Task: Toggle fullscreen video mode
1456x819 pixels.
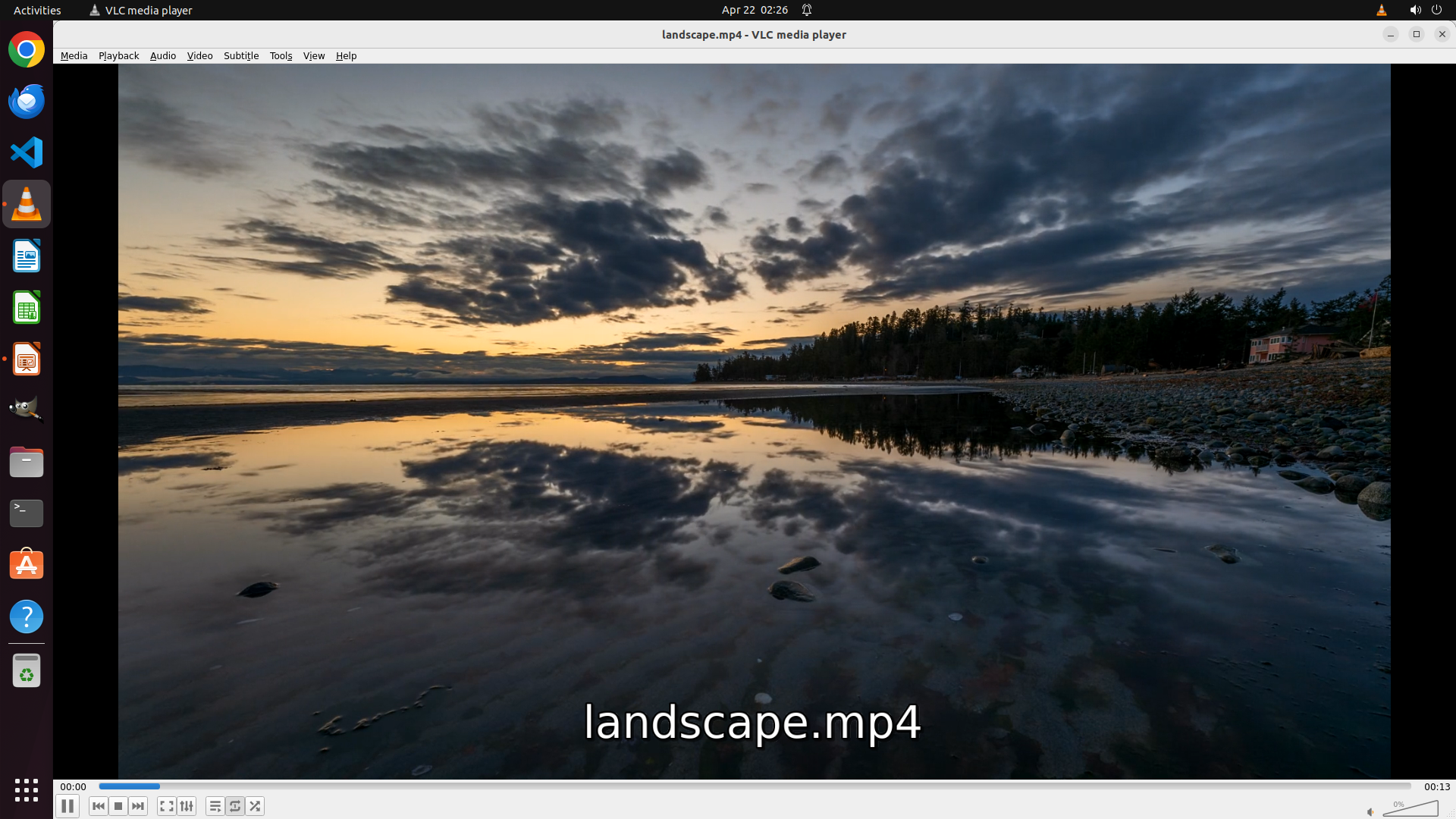Action: pyautogui.click(x=167, y=806)
